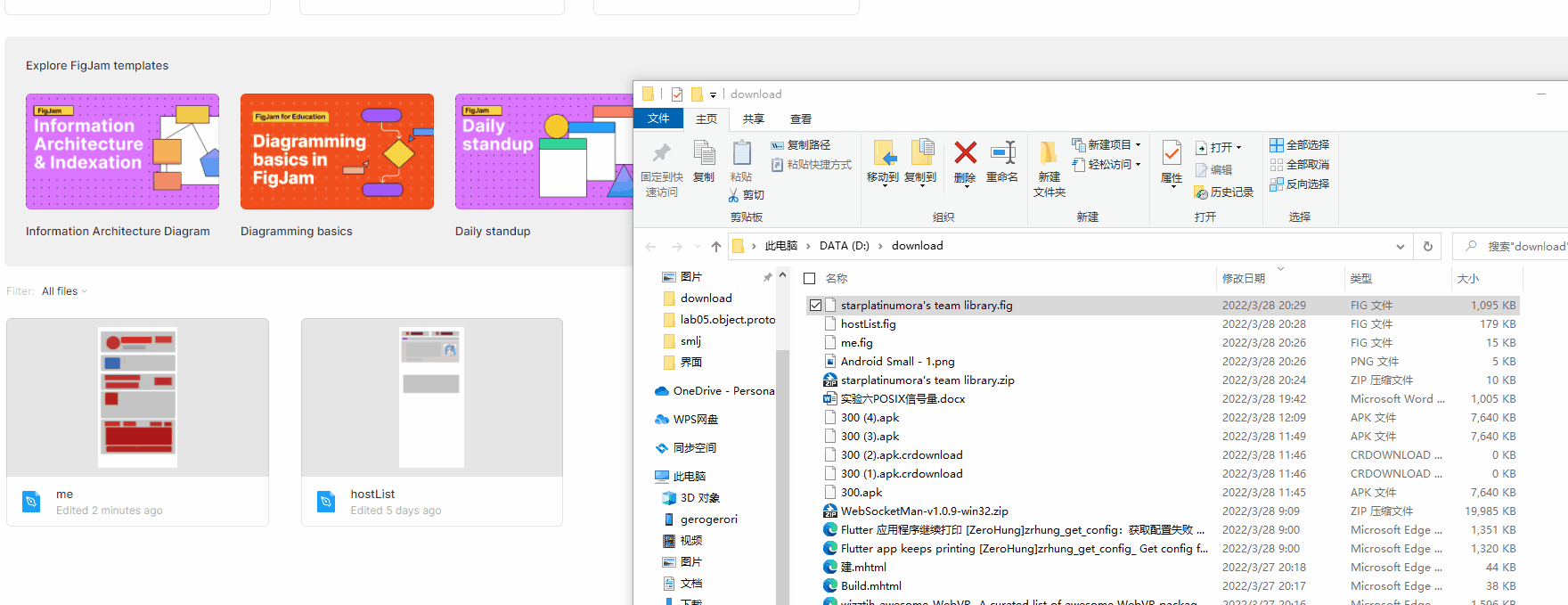The height and width of the screenshot is (605, 1568).
Task: Select the hostList.fig file row
Action: coord(1162,324)
